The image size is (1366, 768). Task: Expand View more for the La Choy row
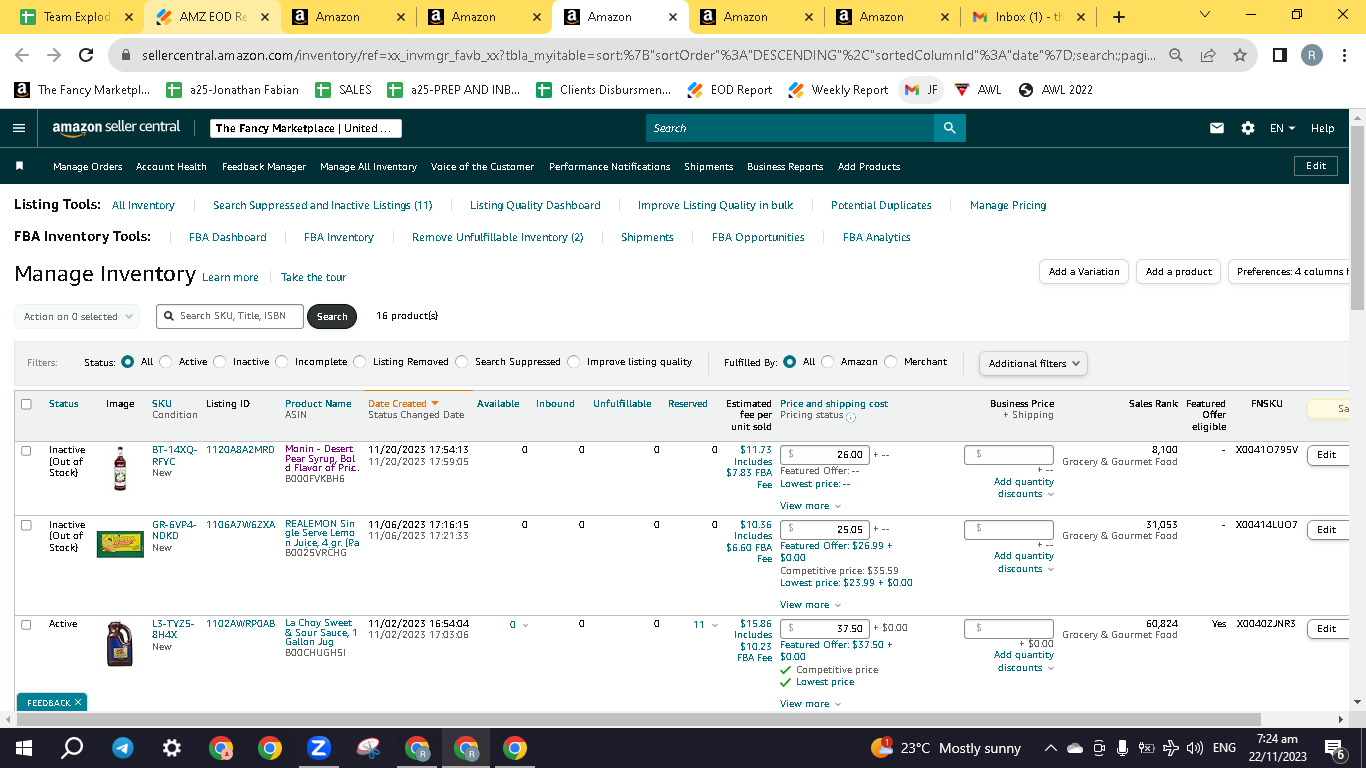pos(810,704)
